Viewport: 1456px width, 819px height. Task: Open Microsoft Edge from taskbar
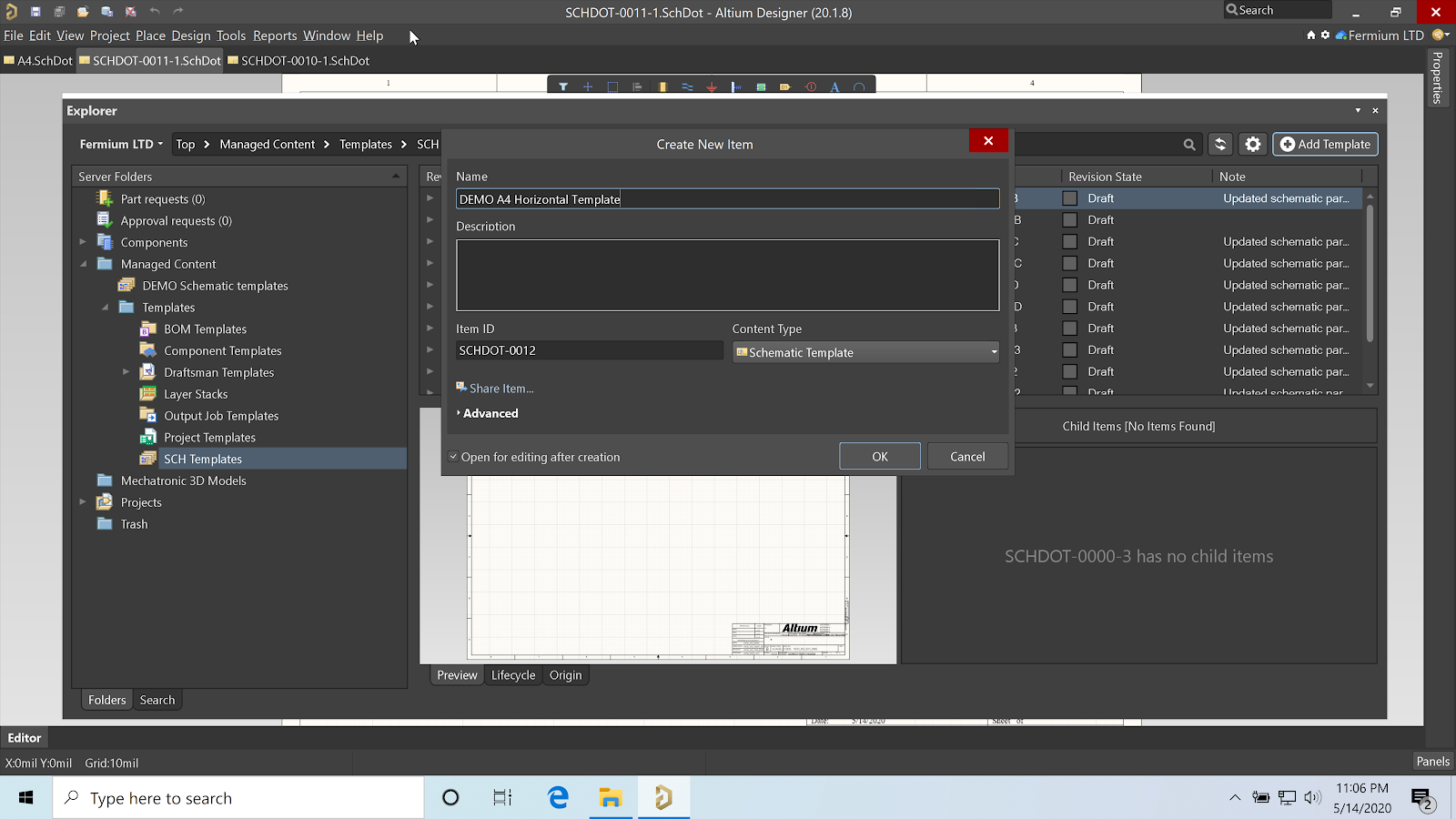pos(558,798)
